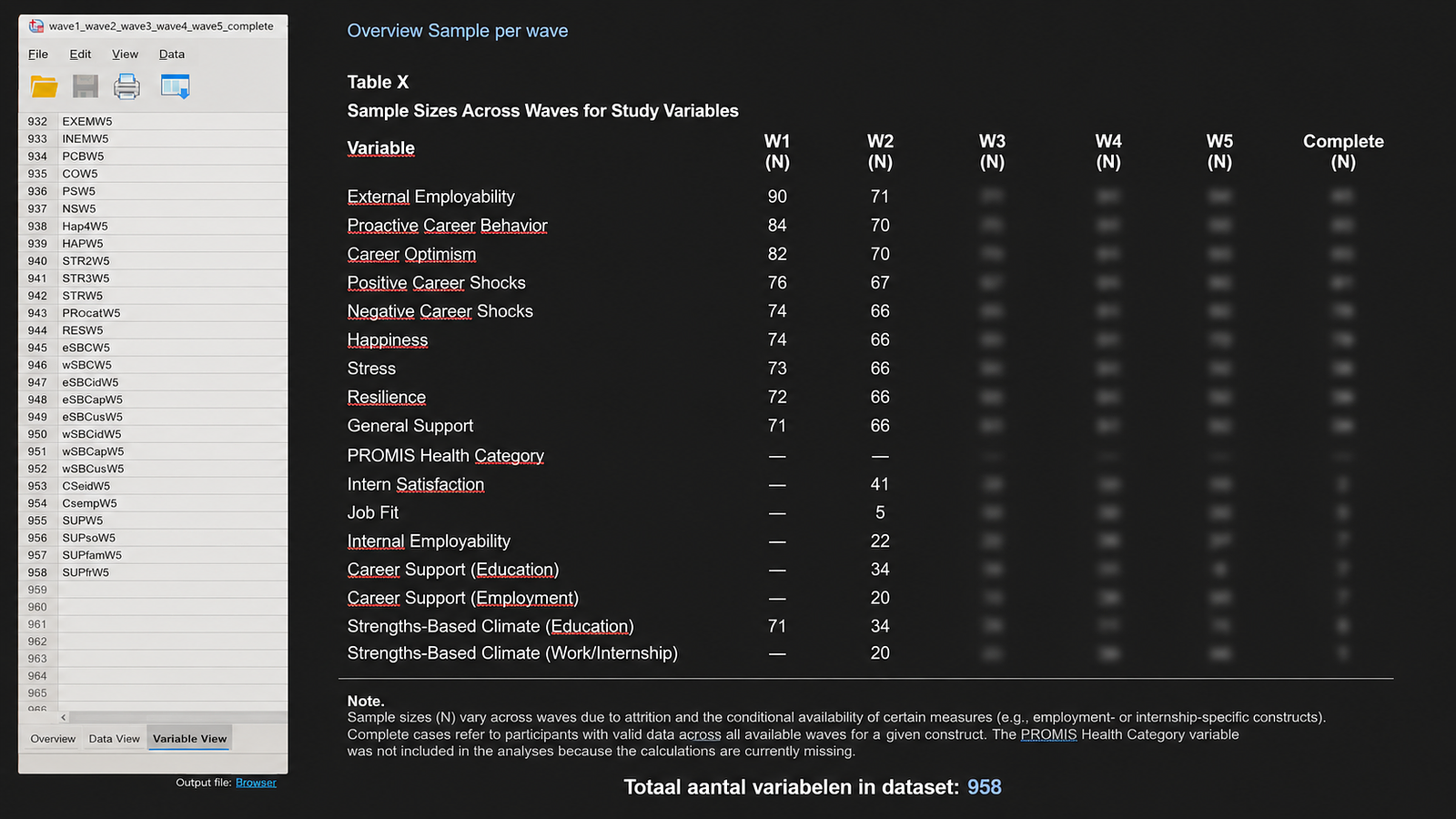Viewport: 1456px width, 819px height.
Task: Open the Data menu
Action: (171, 55)
